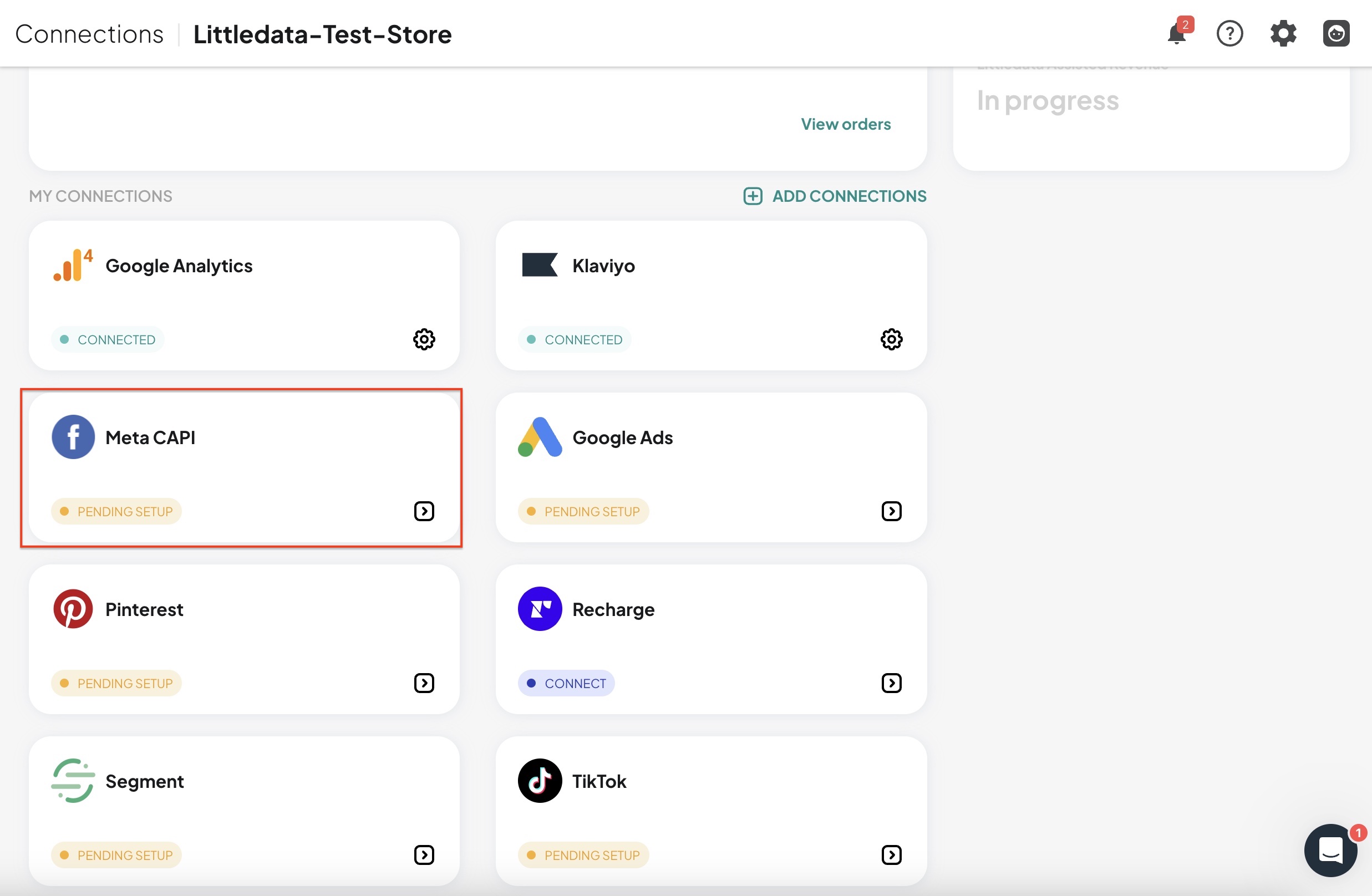
Task: Click the Klaviyo flag logo
Action: (x=539, y=265)
